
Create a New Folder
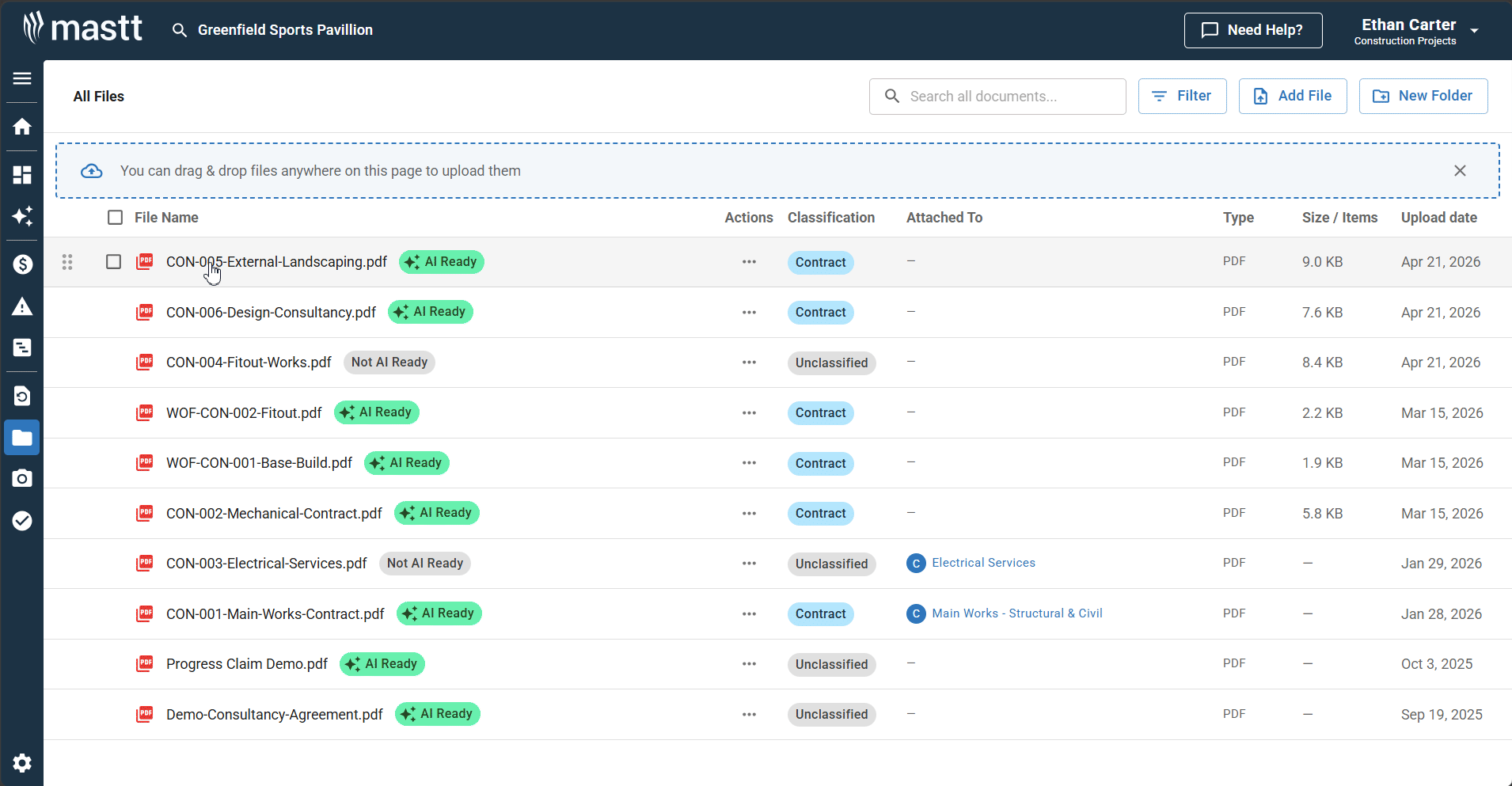[1423, 96]
